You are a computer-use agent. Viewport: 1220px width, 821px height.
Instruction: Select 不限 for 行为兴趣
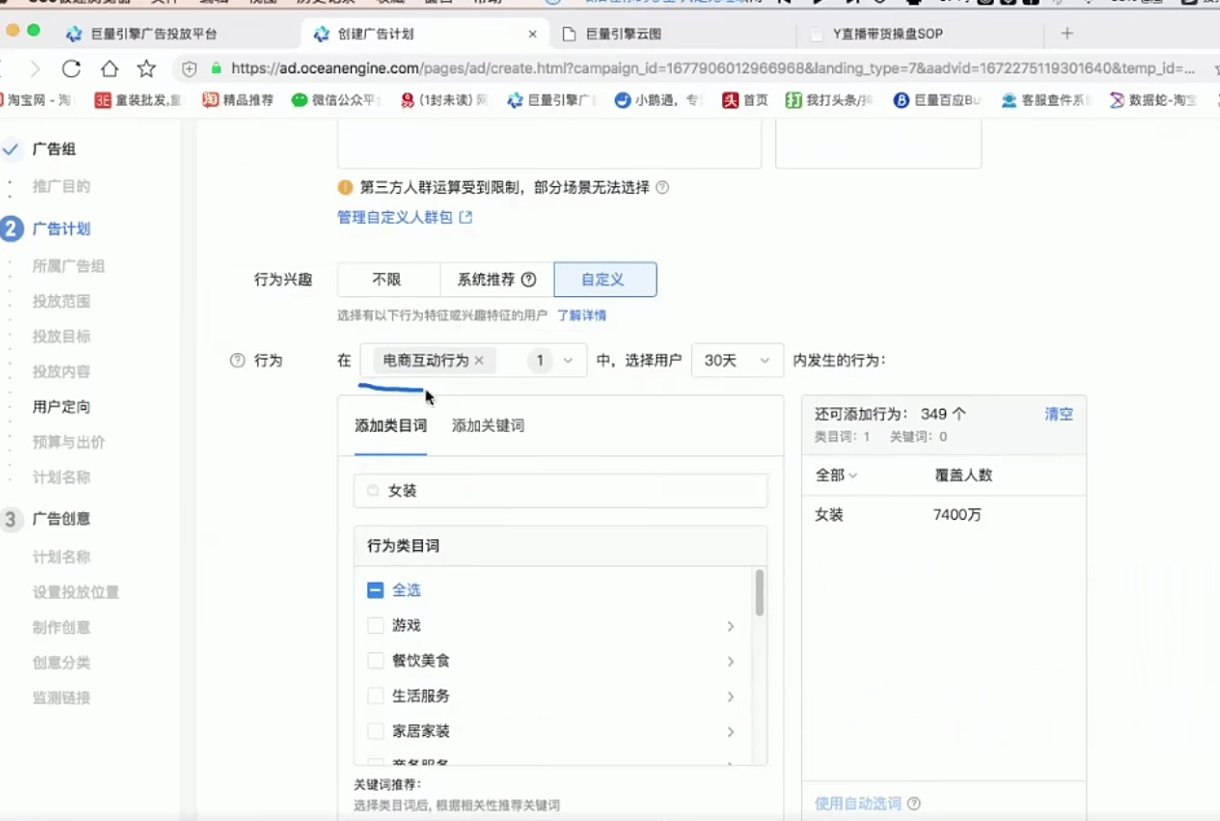tap(388, 280)
